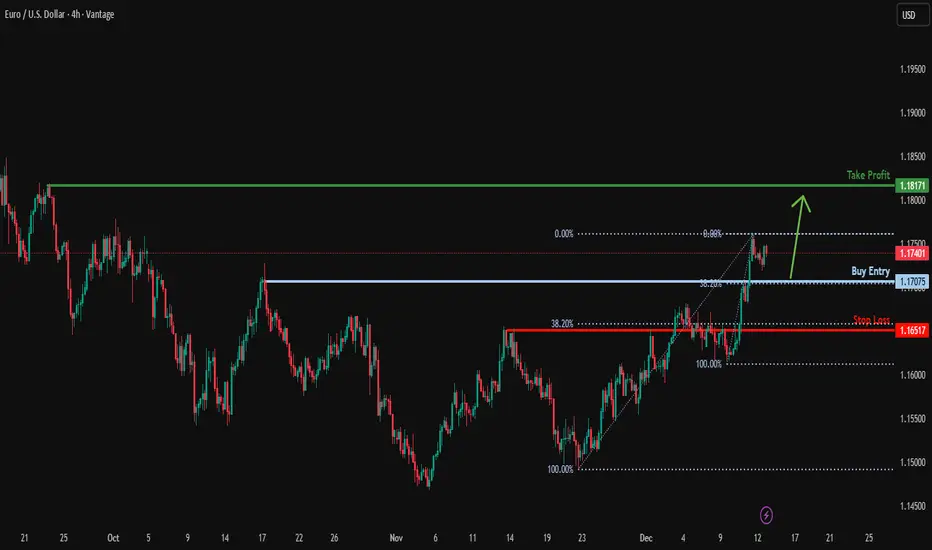Click the 19 date label on time axis
Screen dimensions: 932x550
click(547, 538)
